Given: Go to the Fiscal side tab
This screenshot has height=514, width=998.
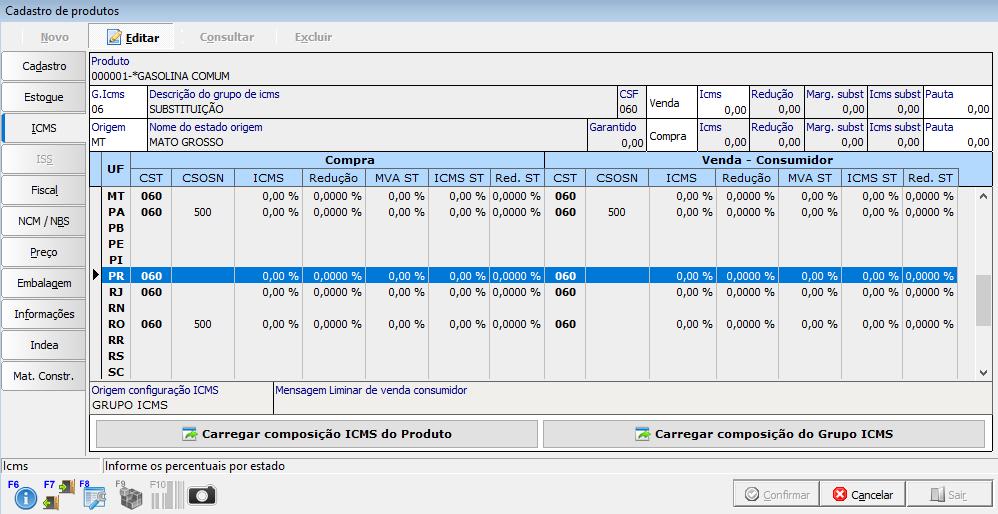Looking at the screenshot, I should point(44,190).
